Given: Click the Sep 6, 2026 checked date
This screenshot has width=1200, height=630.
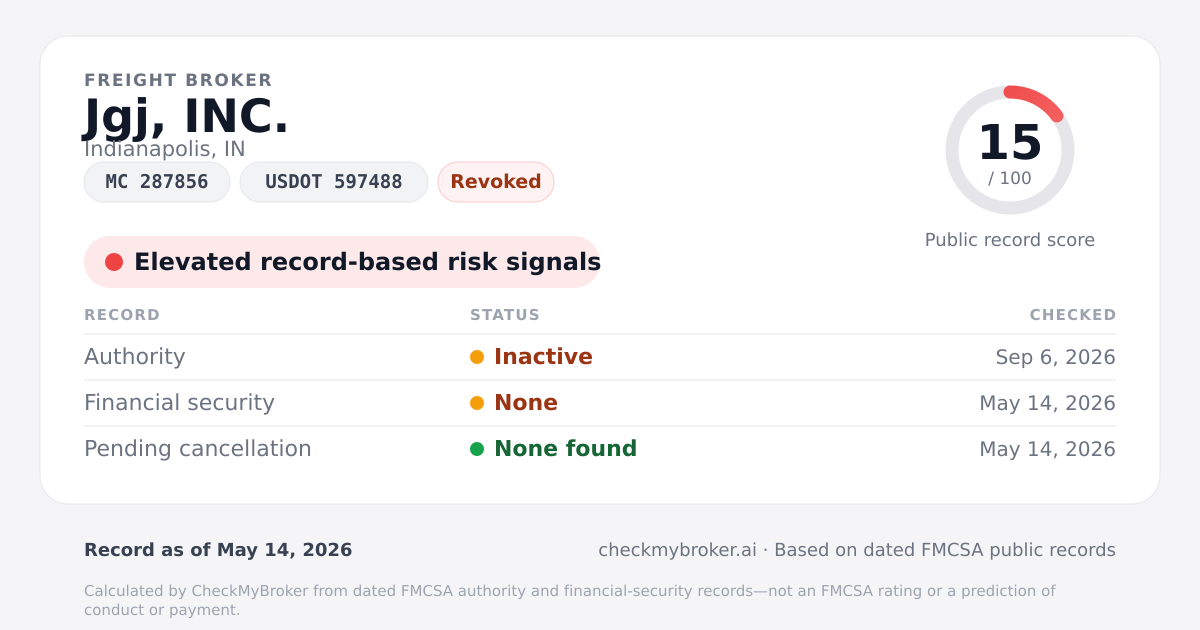Looking at the screenshot, I should [1056, 357].
